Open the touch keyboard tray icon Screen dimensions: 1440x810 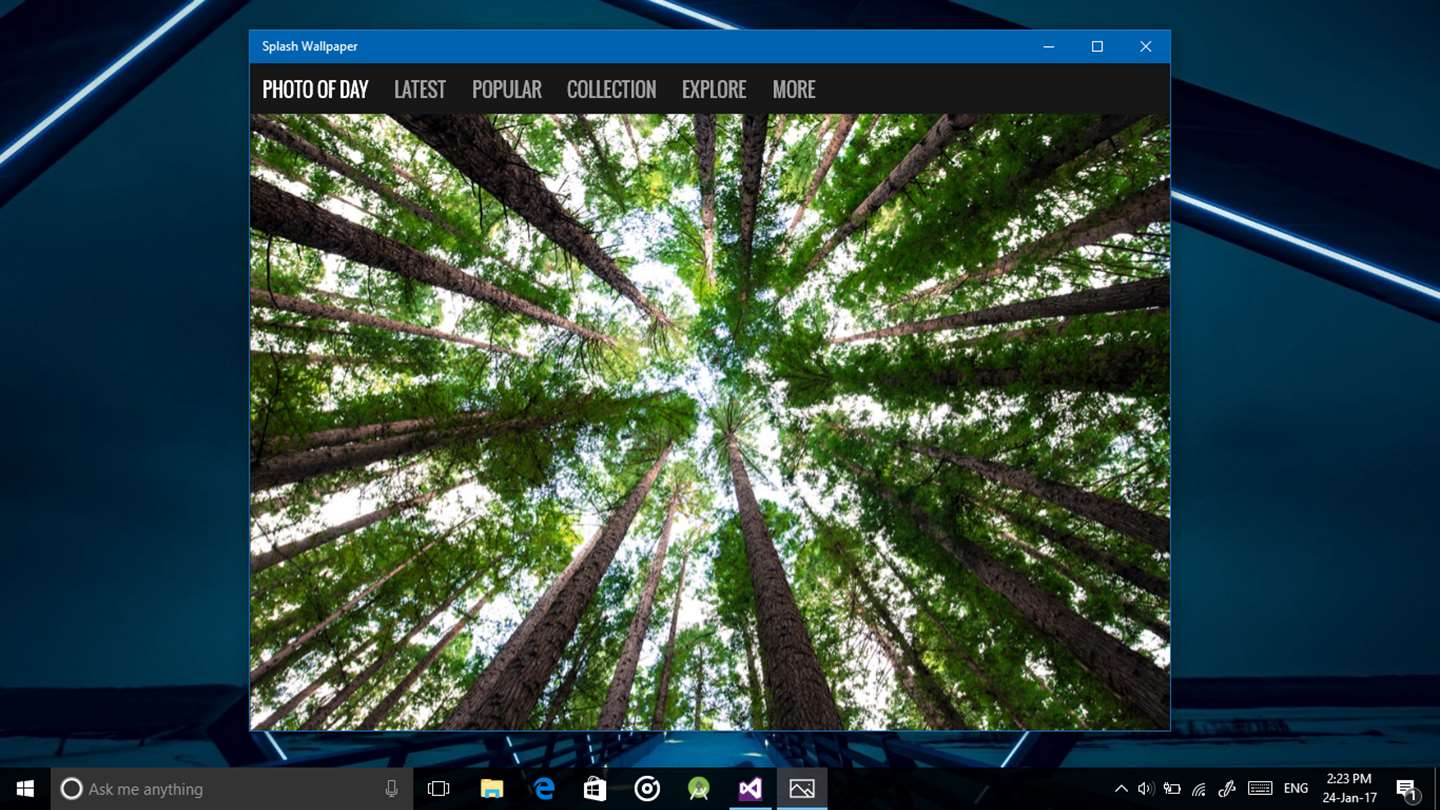(1260, 789)
